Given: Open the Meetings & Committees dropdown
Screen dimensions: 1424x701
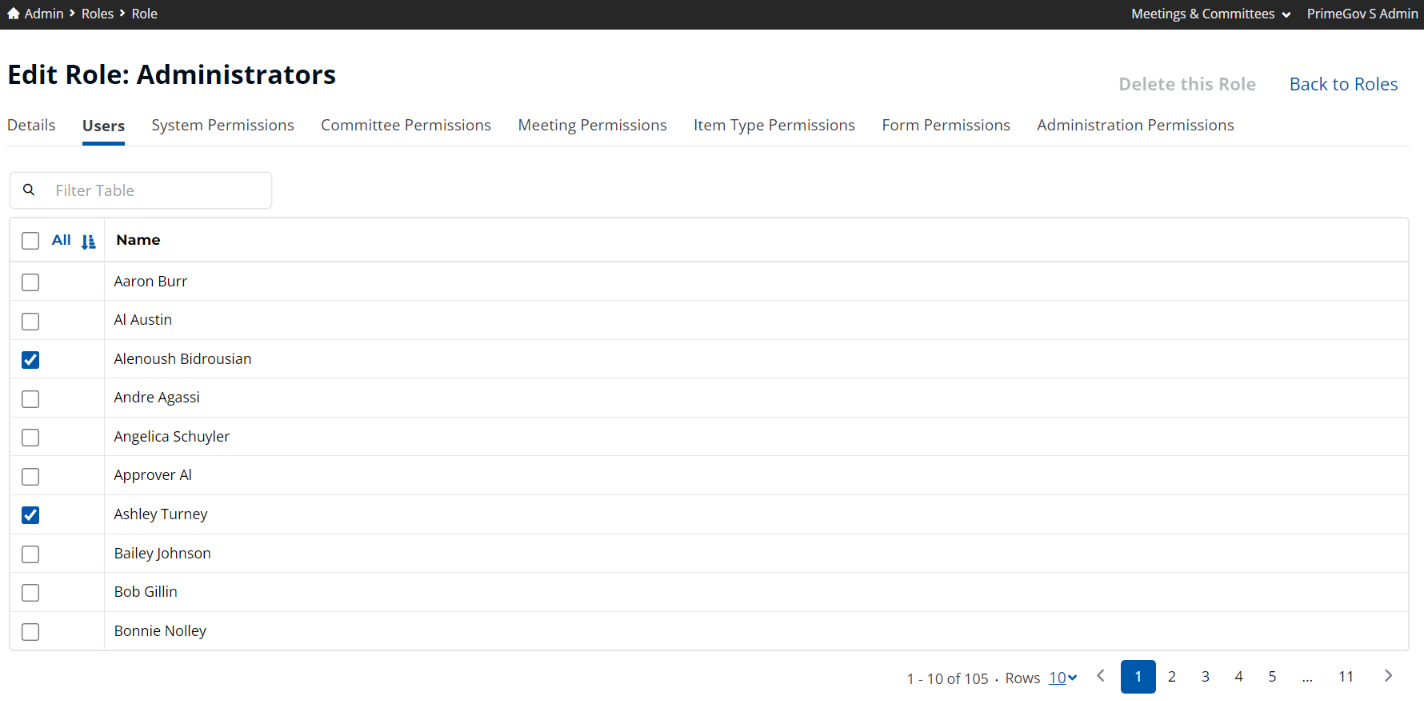Looking at the screenshot, I should (1210, 14).
